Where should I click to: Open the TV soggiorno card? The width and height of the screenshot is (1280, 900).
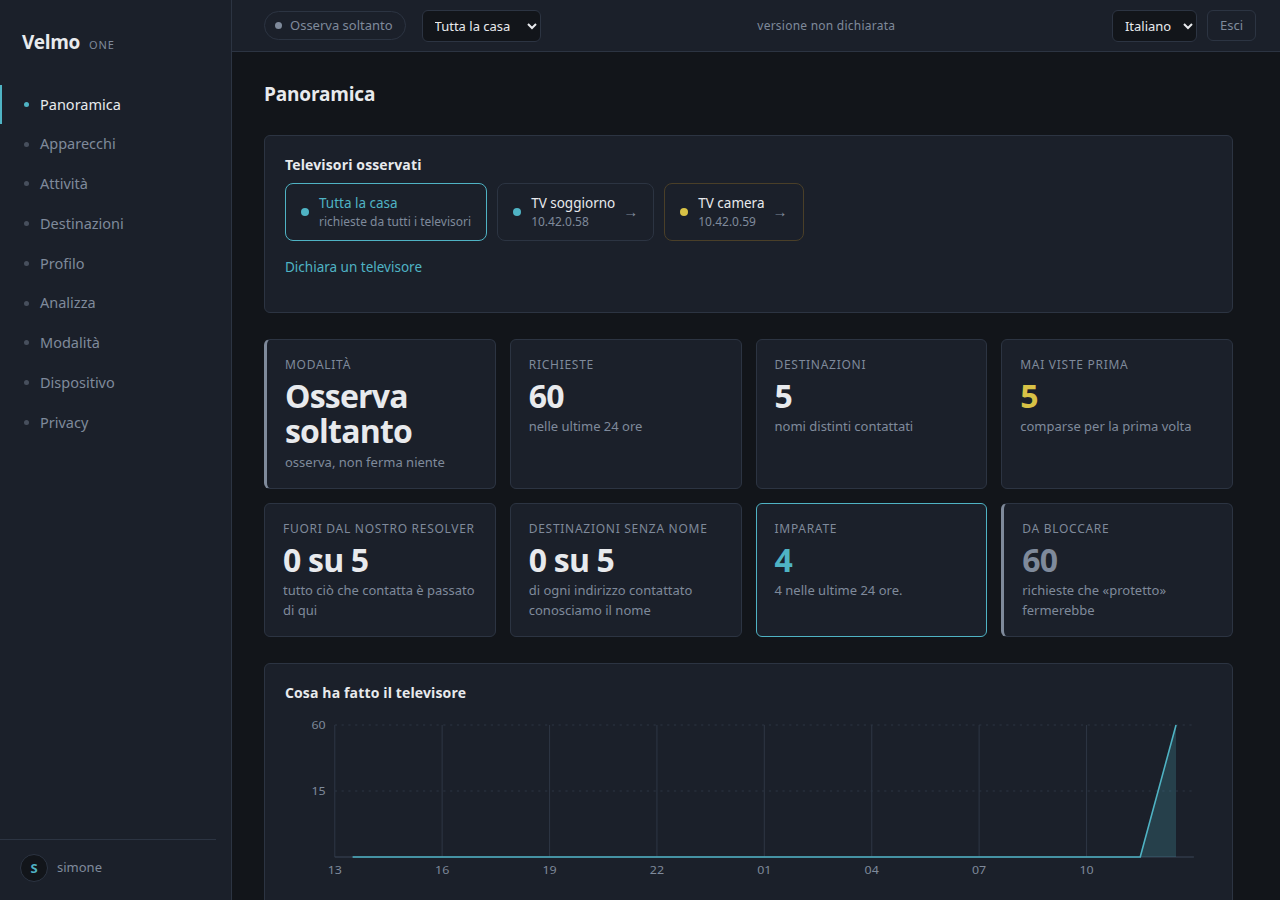(x=575, y=212)
